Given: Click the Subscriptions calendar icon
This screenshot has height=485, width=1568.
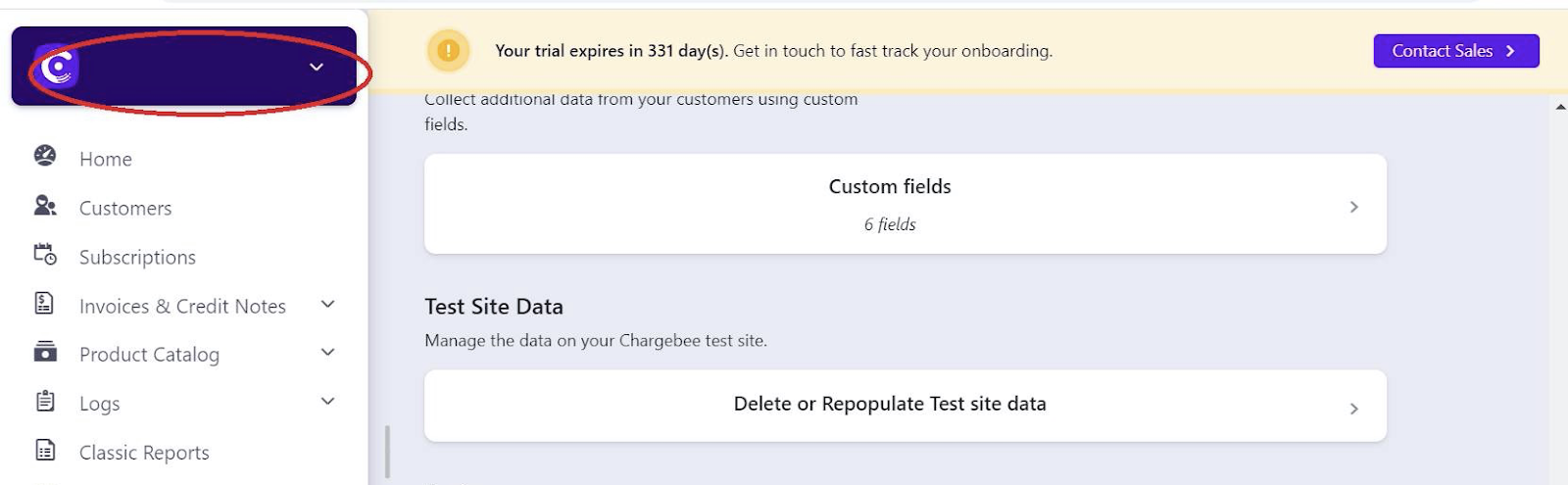Looking at the screenshot, I should 45,255.
